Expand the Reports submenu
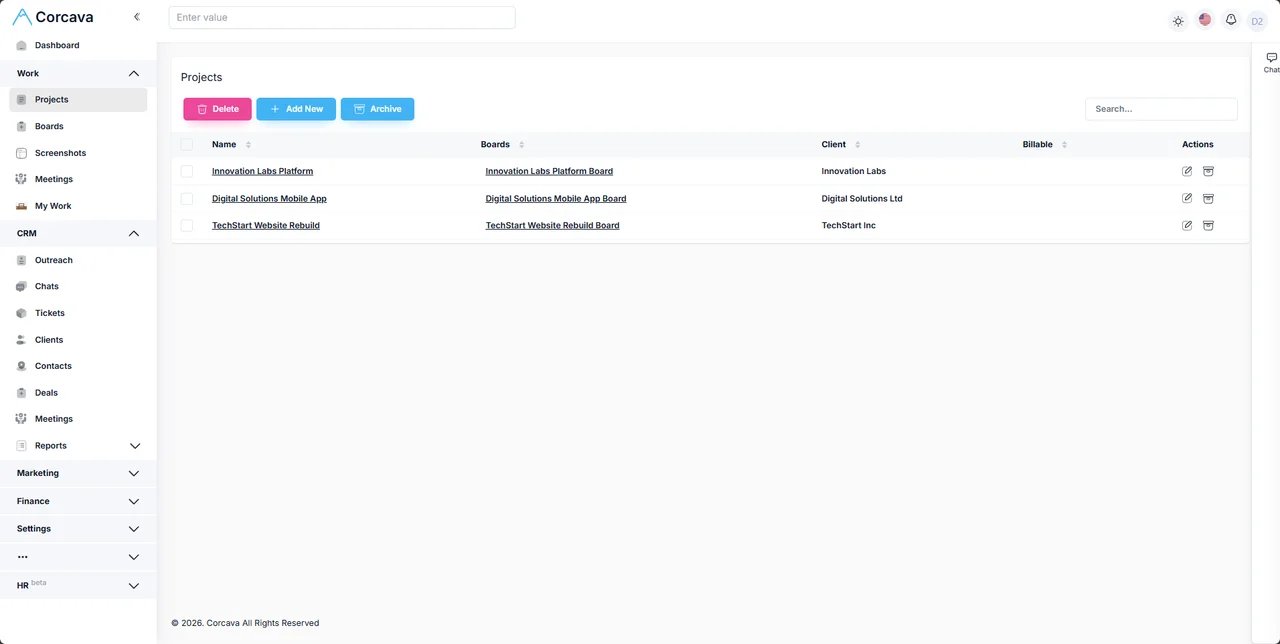This screenshot has width=1280, height=644. coord(135,446)
